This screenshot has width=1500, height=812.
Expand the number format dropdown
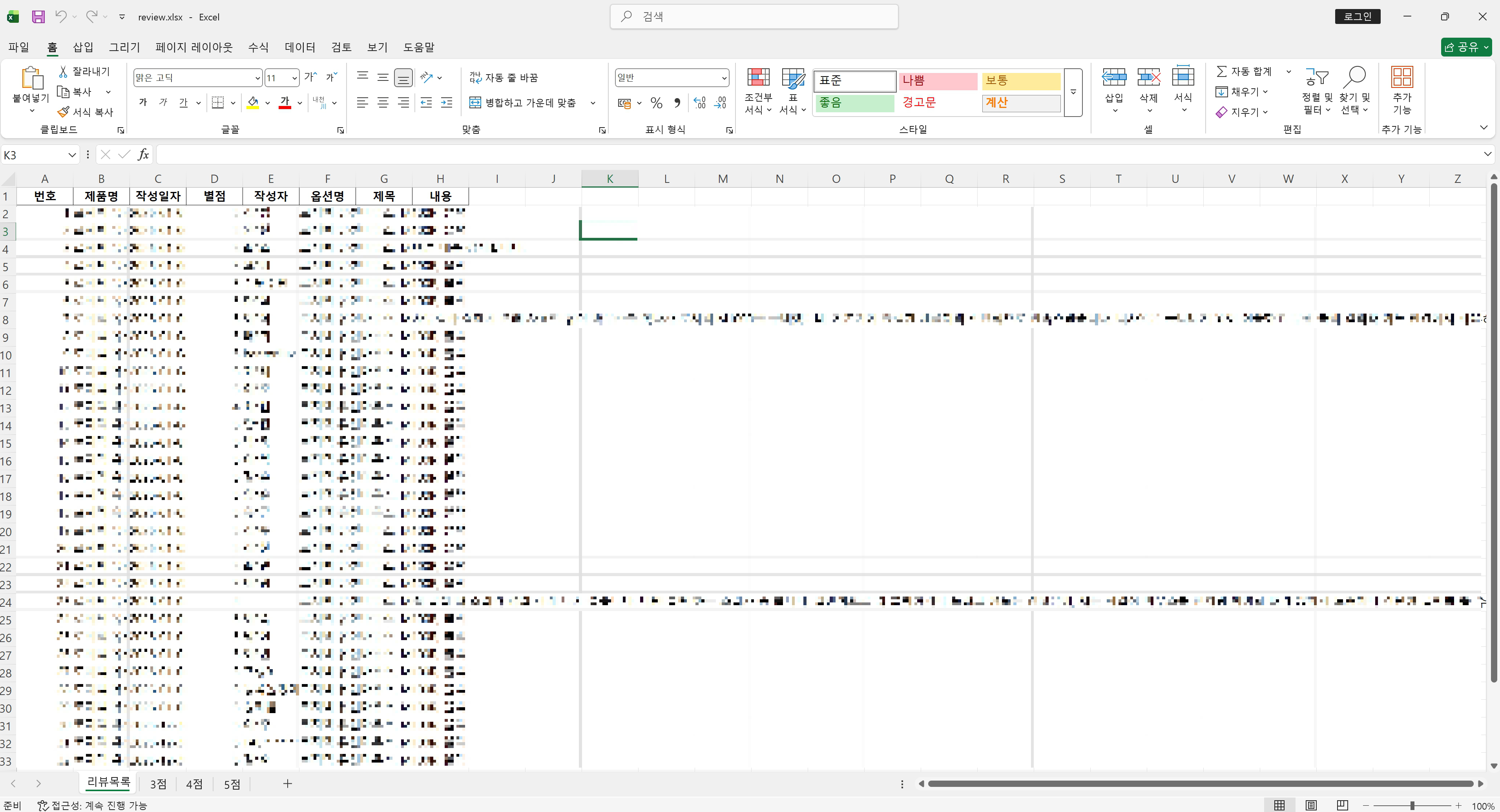coord(724,77)
